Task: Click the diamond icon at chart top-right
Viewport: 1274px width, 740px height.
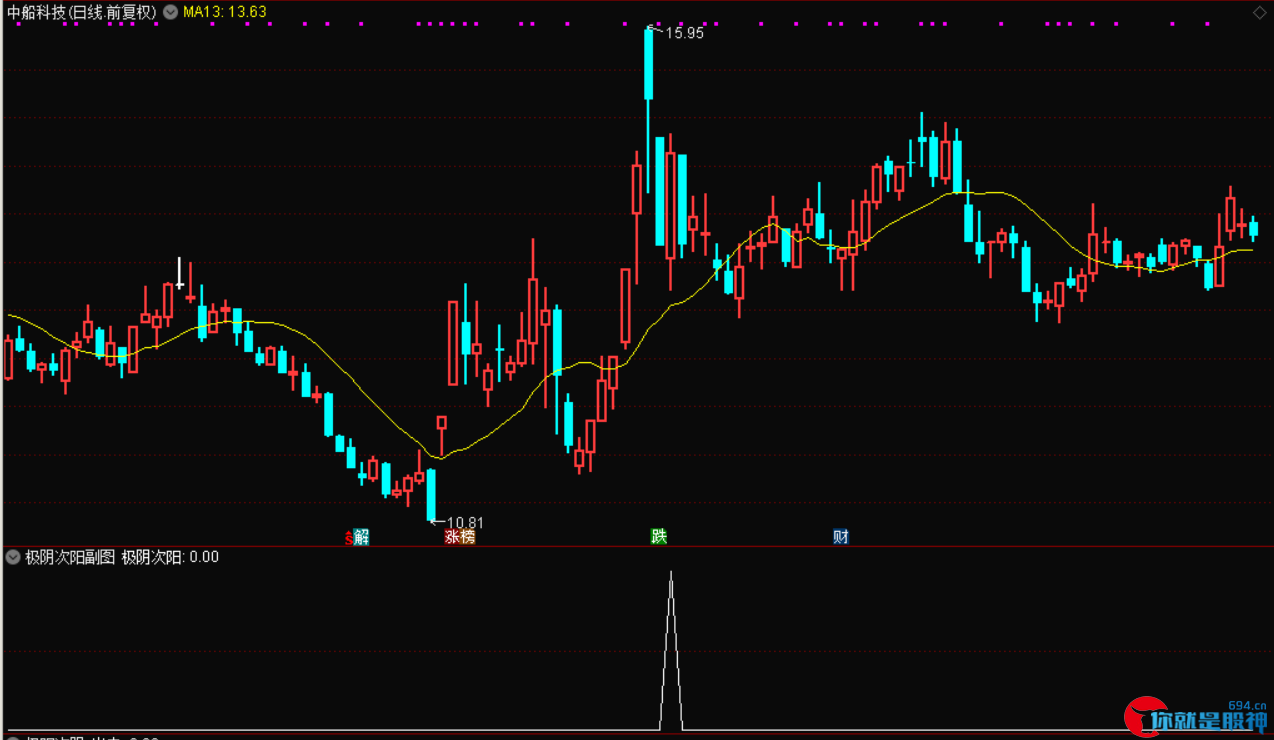Action: click(1259, 11)
